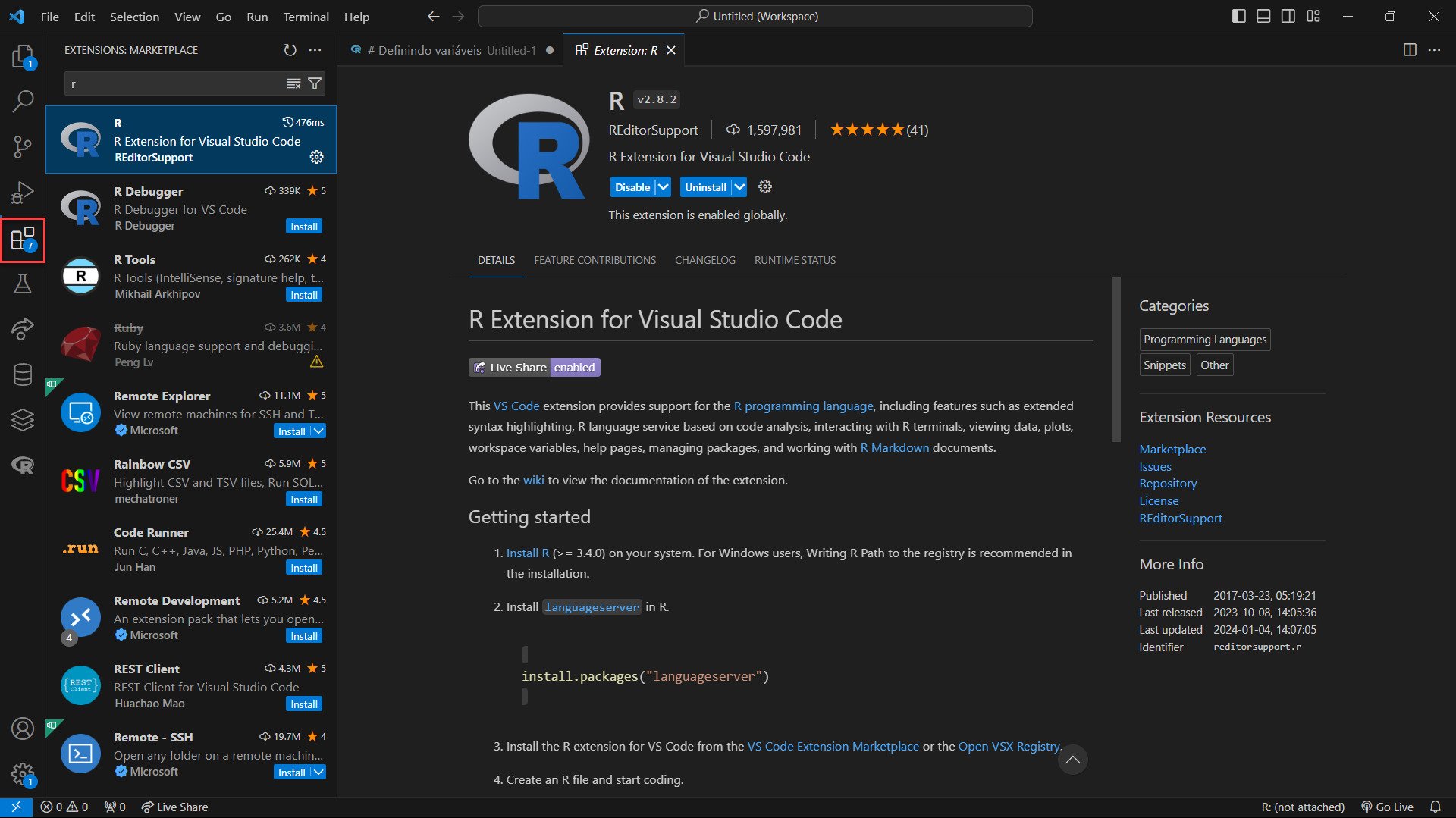The width and height of the screenshot is (1456, 818).
Task: Open the customize layout icon
Action: [1313, 16]
